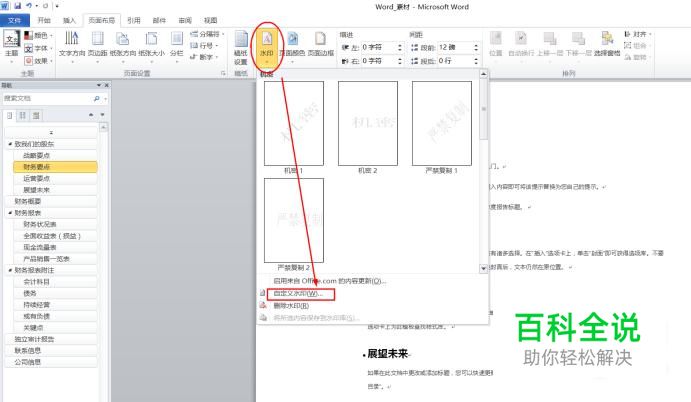Open the 分隔符 (Breaks) dropdown
691x402 pixels.
point(207,34)
